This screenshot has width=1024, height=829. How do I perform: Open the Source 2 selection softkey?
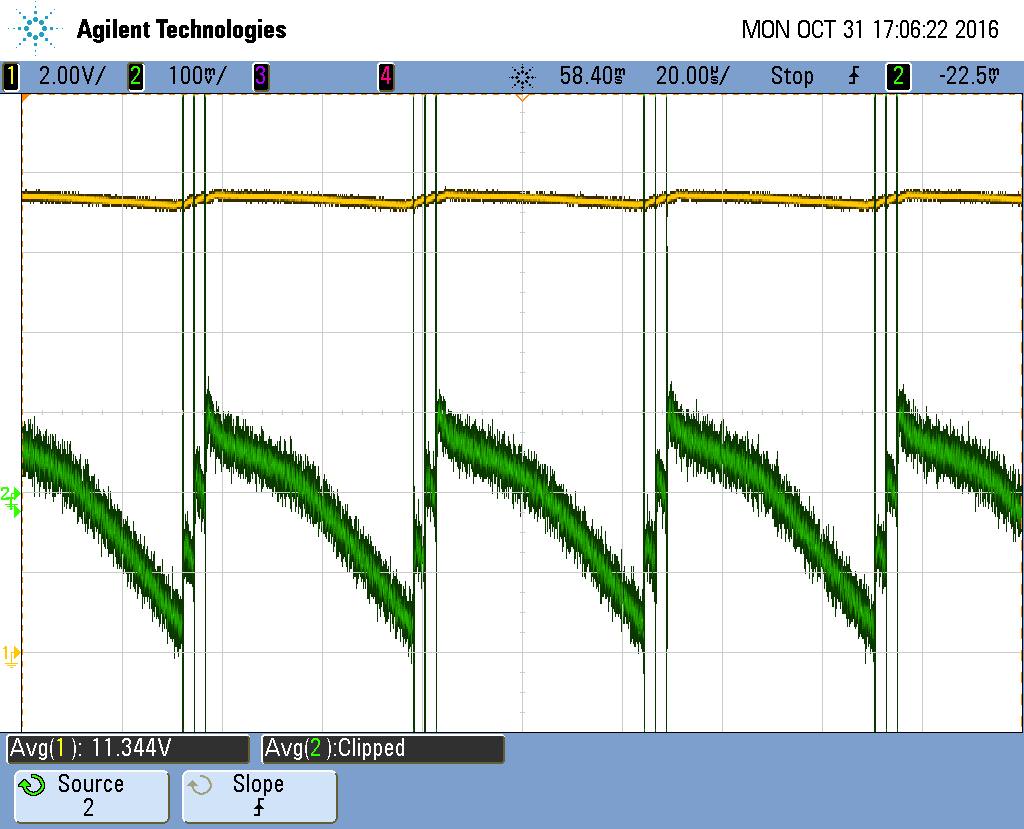pyautogui.click(x=90, y=796)
